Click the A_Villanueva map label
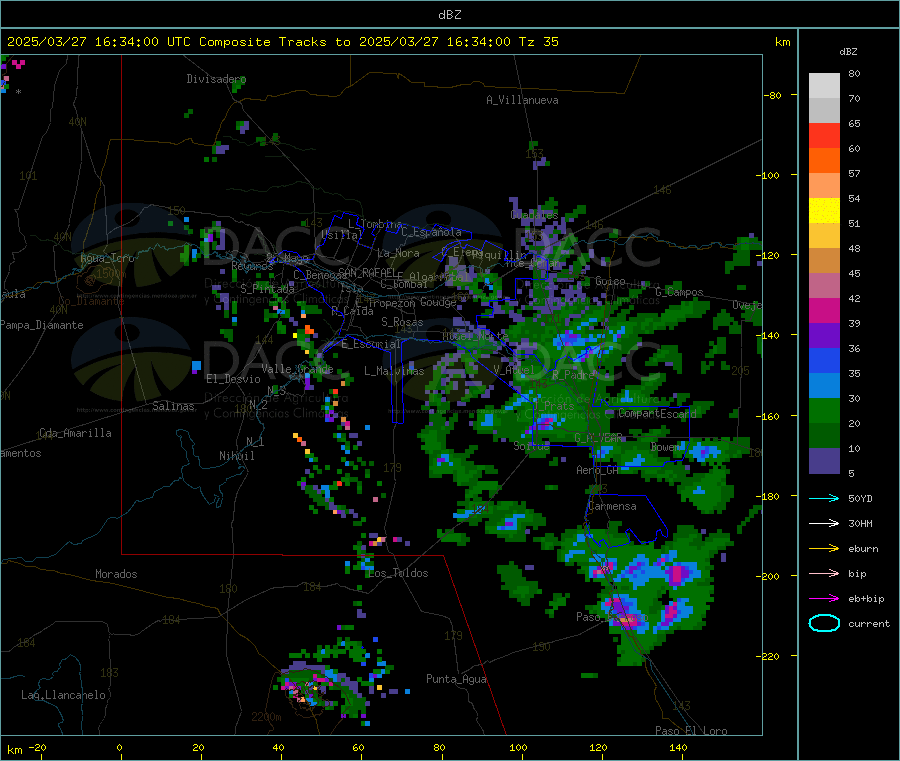900x761 pixels. coord(522,100)
